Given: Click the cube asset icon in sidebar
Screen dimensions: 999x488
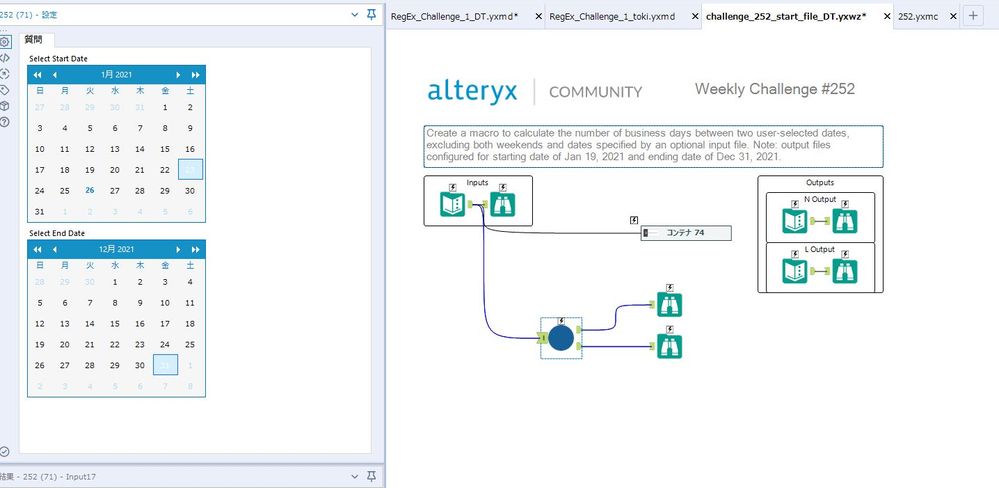Looking at the screenshot, I should coord(4,106).
